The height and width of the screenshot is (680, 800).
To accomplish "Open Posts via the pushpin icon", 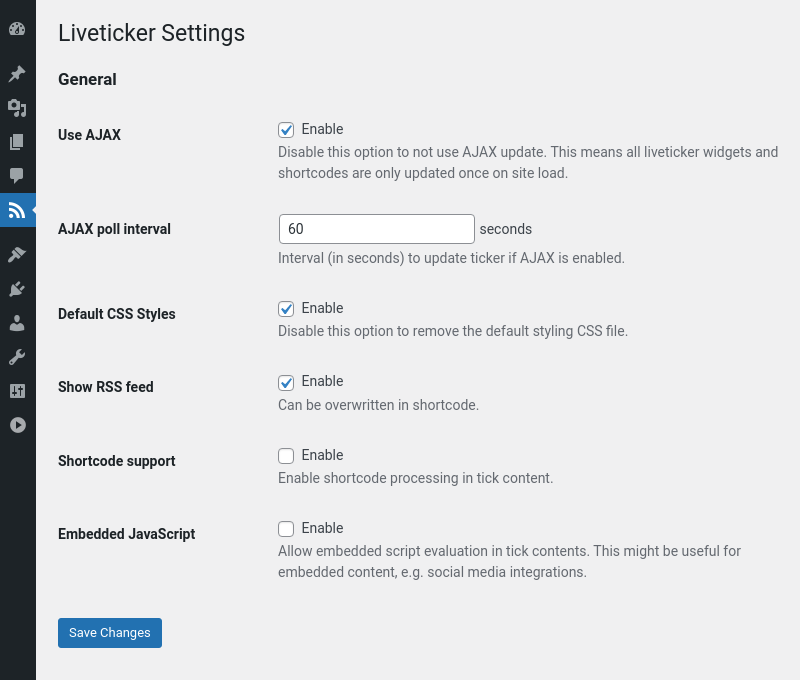I will (x=17, y=74).
